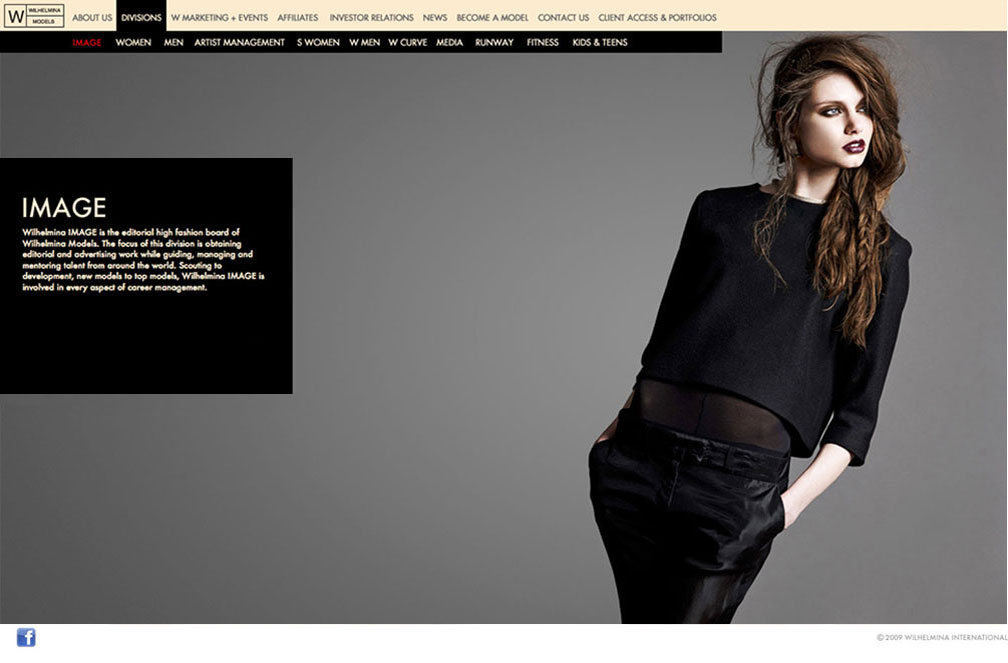The image size is (1008, 663).
Task: Open the Artist Management division
Action: coord(239,42)
